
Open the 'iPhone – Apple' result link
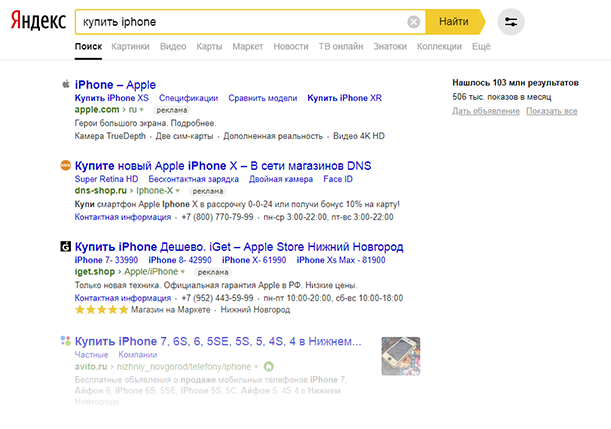pos(115,85)
